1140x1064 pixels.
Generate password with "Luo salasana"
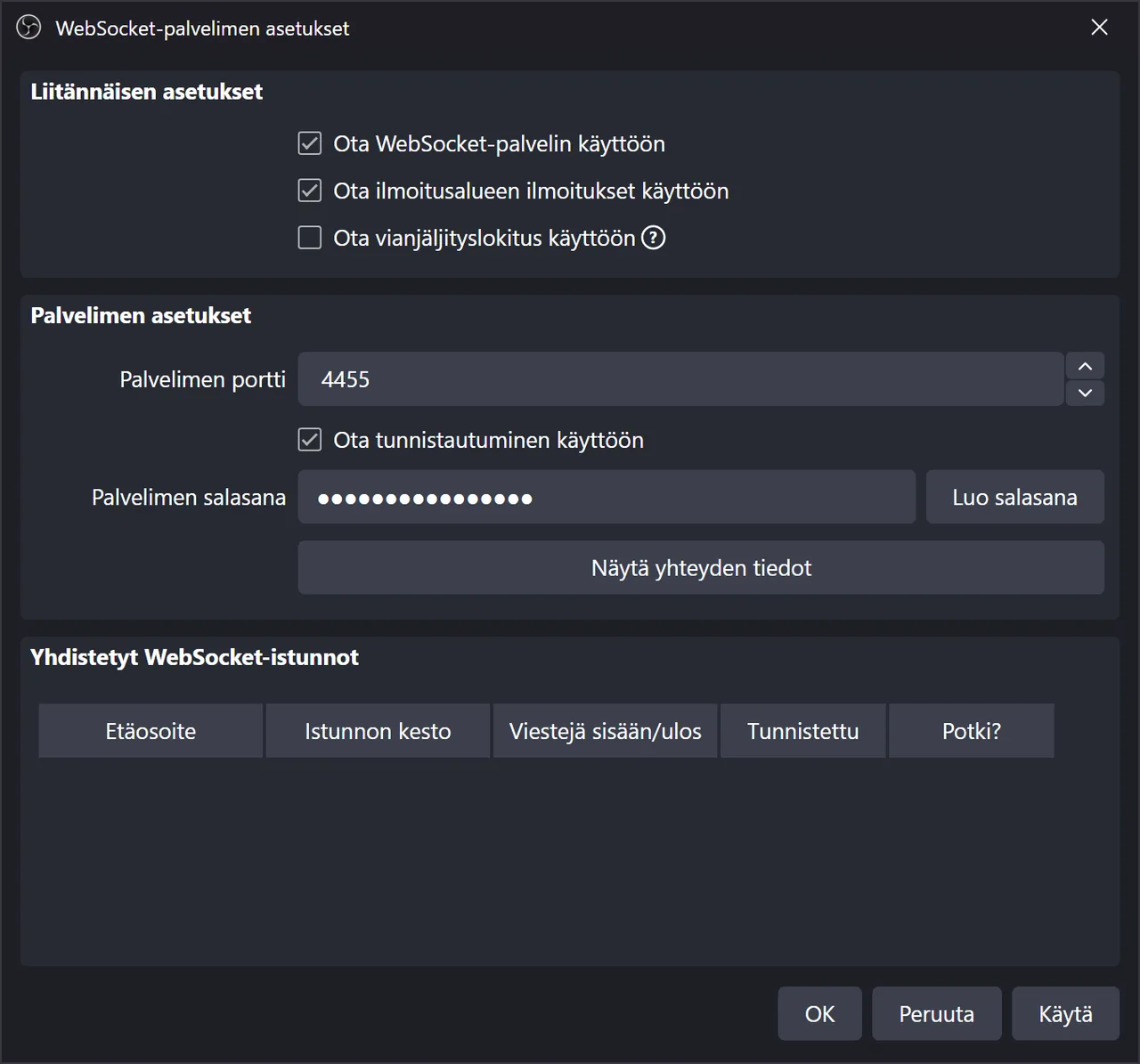[1015, 497]
